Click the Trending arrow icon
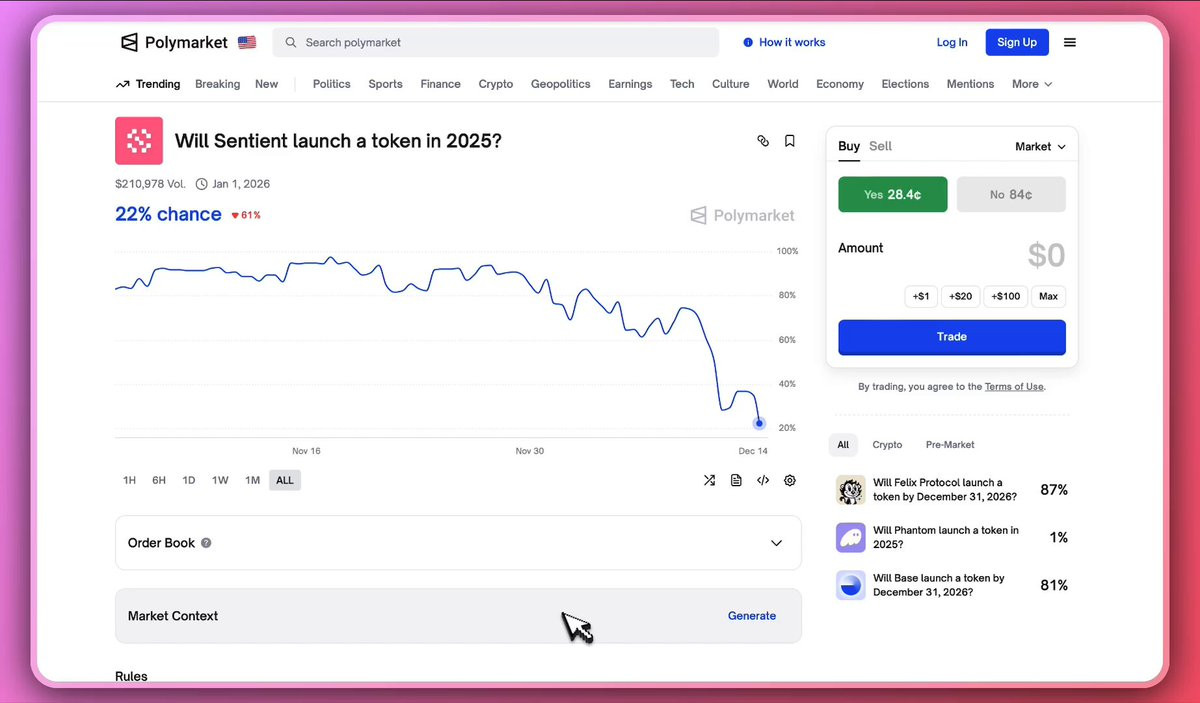This screenshot has height=703, width=1200. 122,84
